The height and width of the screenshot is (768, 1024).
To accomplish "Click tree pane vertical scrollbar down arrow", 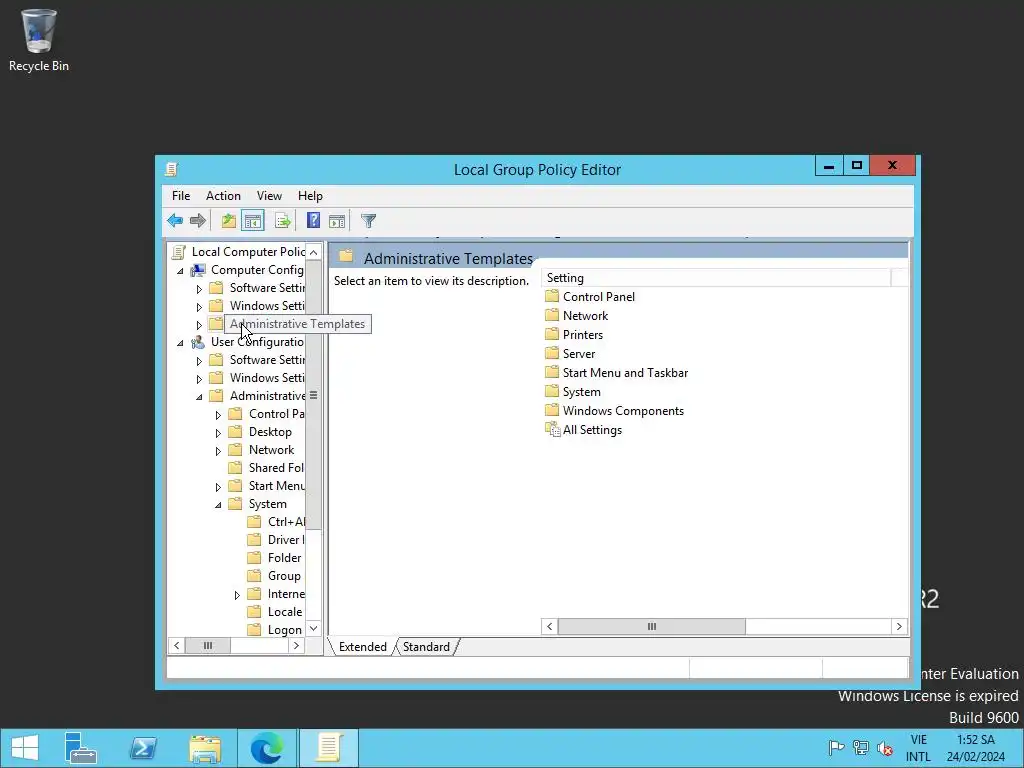I will 313,628.
